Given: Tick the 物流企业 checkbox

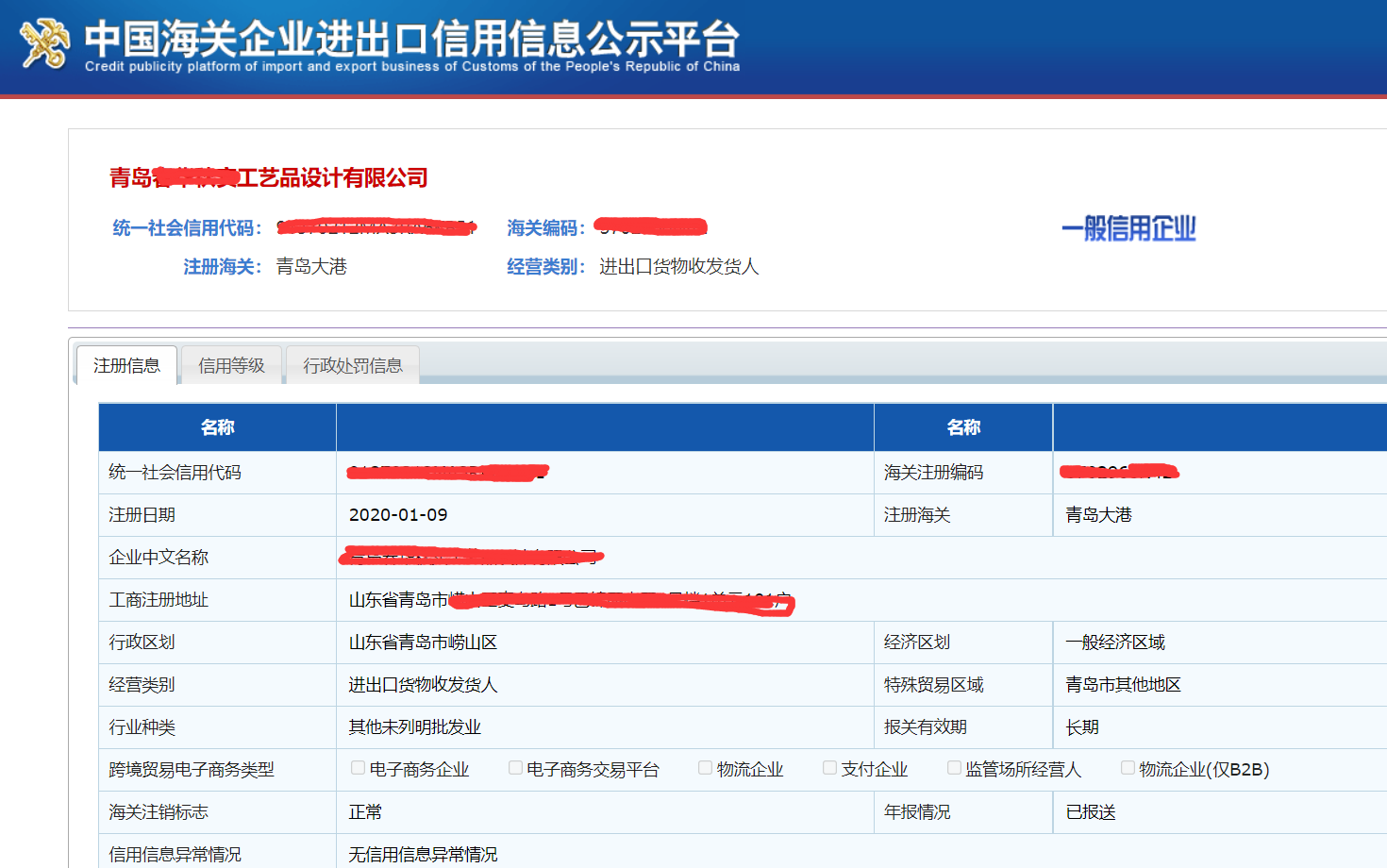Looking at the screenshot, I should pos(705,768).
